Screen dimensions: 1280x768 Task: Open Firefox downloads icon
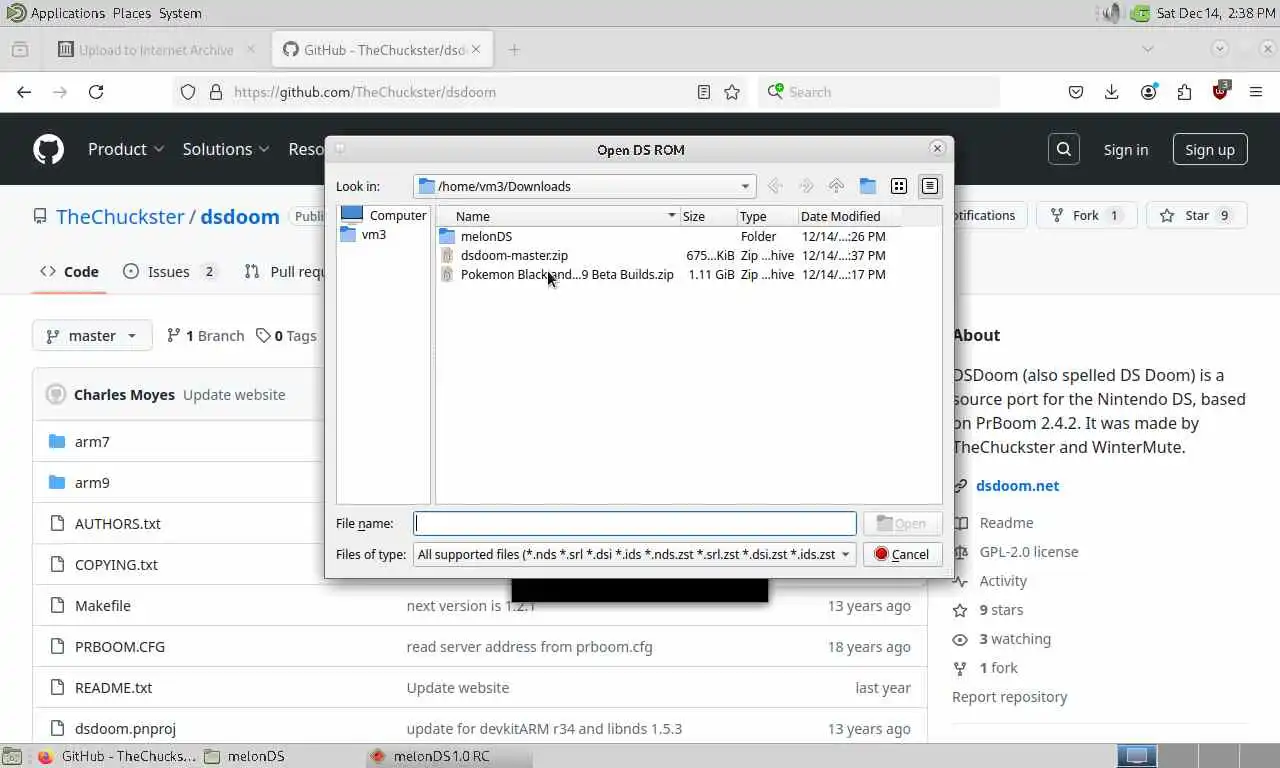(1112, 91)
